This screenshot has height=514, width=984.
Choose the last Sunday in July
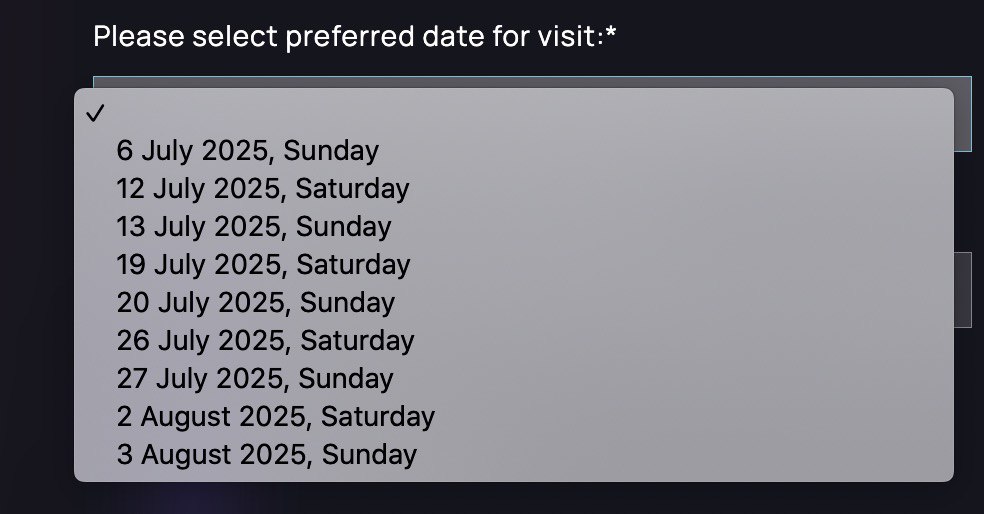click(x=255, y=379)
